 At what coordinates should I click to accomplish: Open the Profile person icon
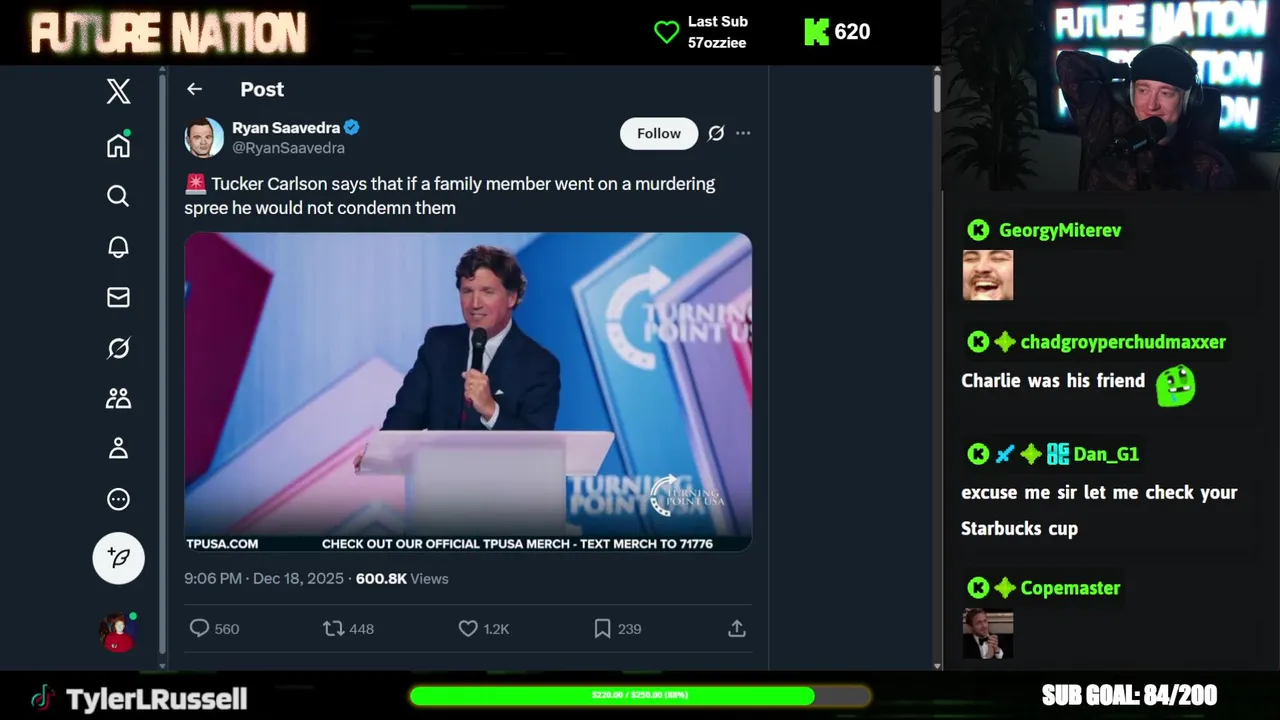[118, 448]
